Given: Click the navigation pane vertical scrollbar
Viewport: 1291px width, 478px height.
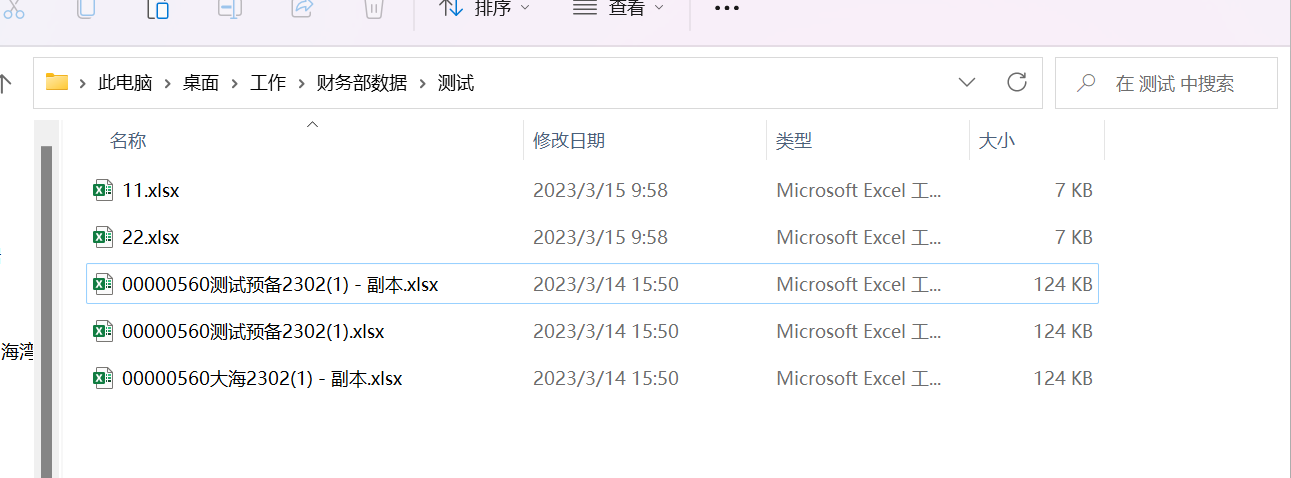Looking at the screenshot, I should [45, 310].
